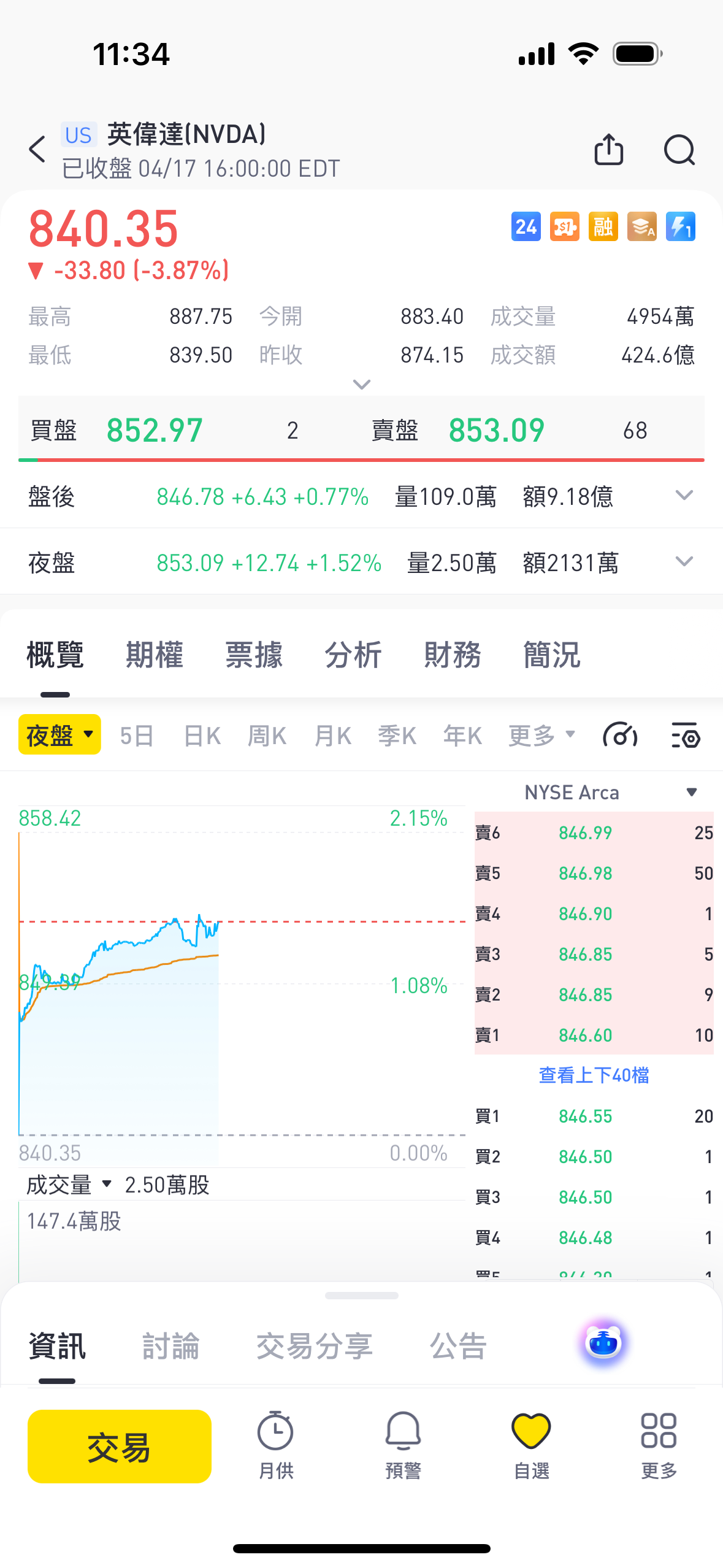Tap the yellow 融 margin badge
Screen dimensions: 723x1568
click(603, 227)
